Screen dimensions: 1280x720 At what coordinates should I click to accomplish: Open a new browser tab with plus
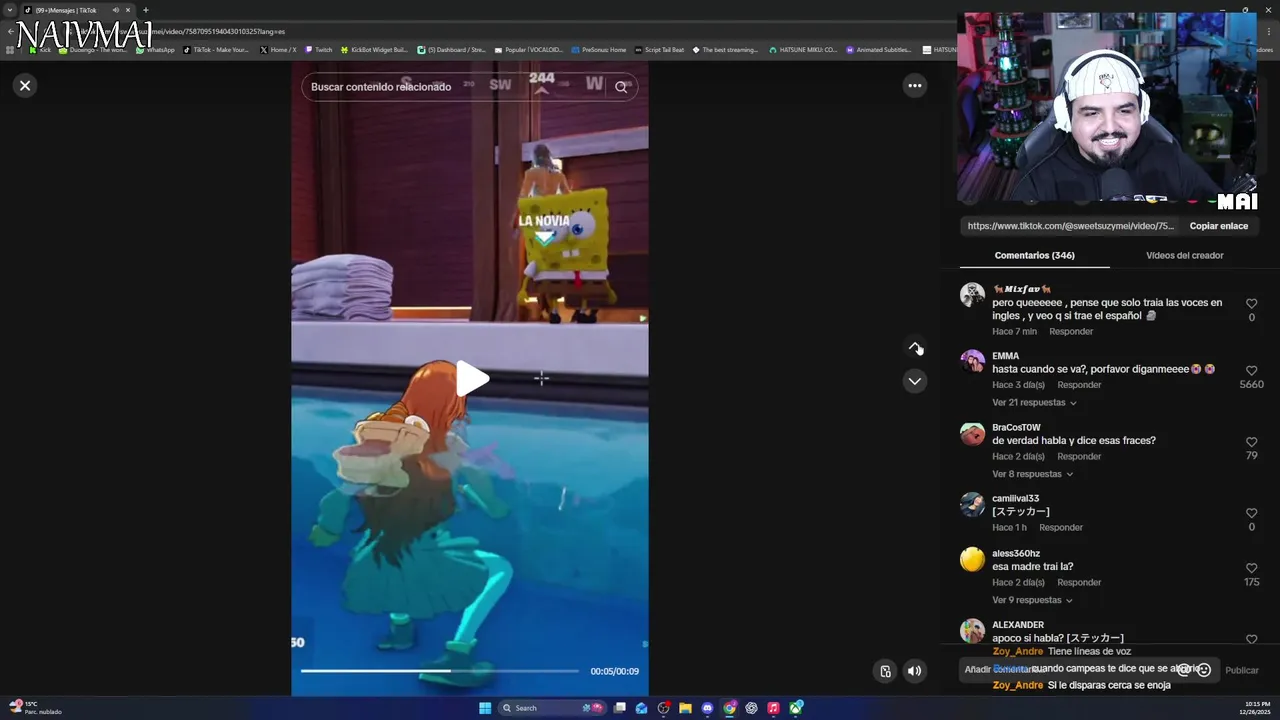click(x=146, y=10)
